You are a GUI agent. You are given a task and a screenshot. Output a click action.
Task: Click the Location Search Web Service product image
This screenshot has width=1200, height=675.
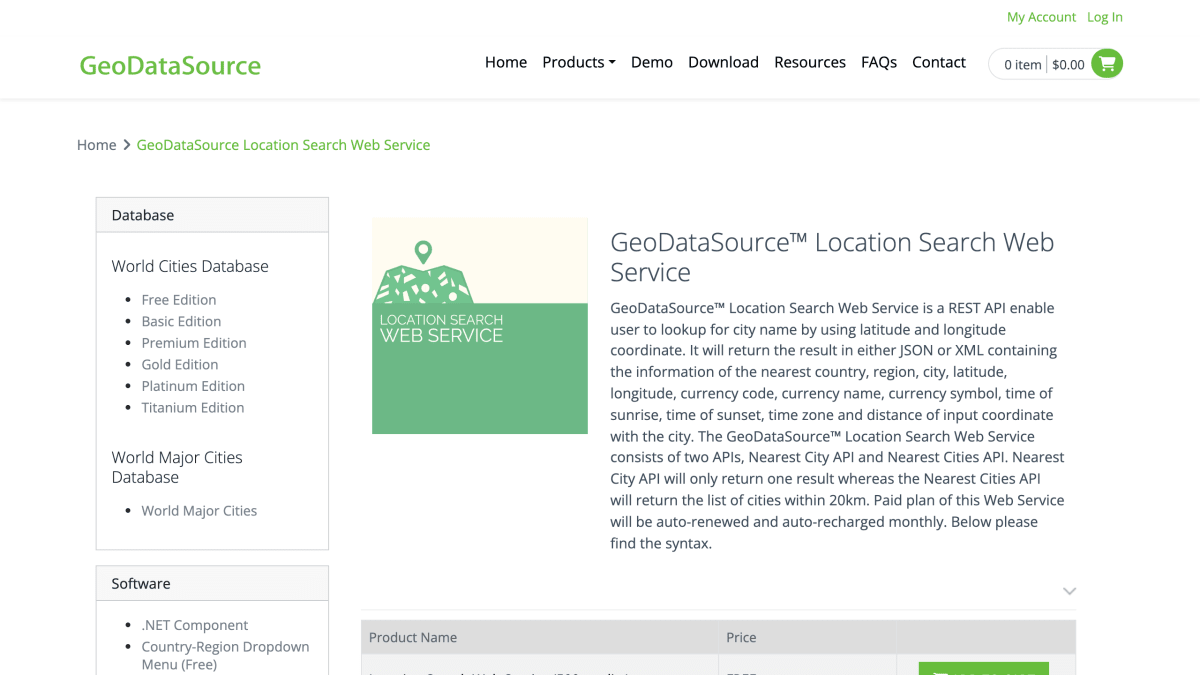tap(480, 326)
